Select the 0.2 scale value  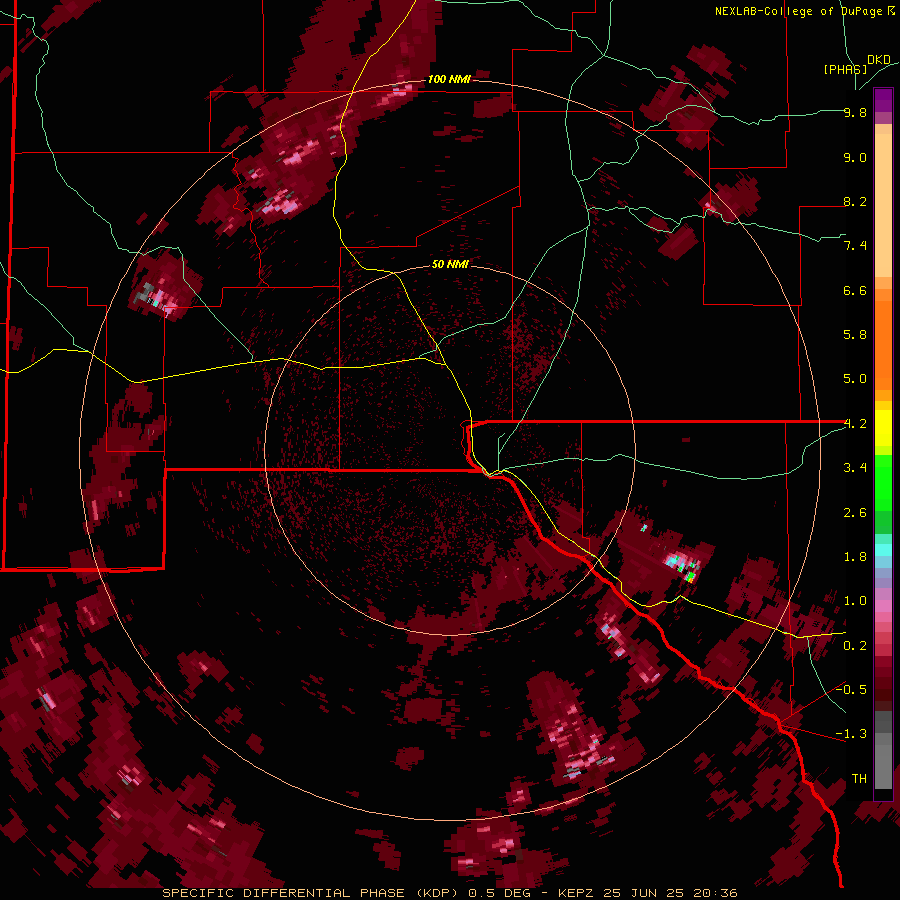tap(855, 646)
